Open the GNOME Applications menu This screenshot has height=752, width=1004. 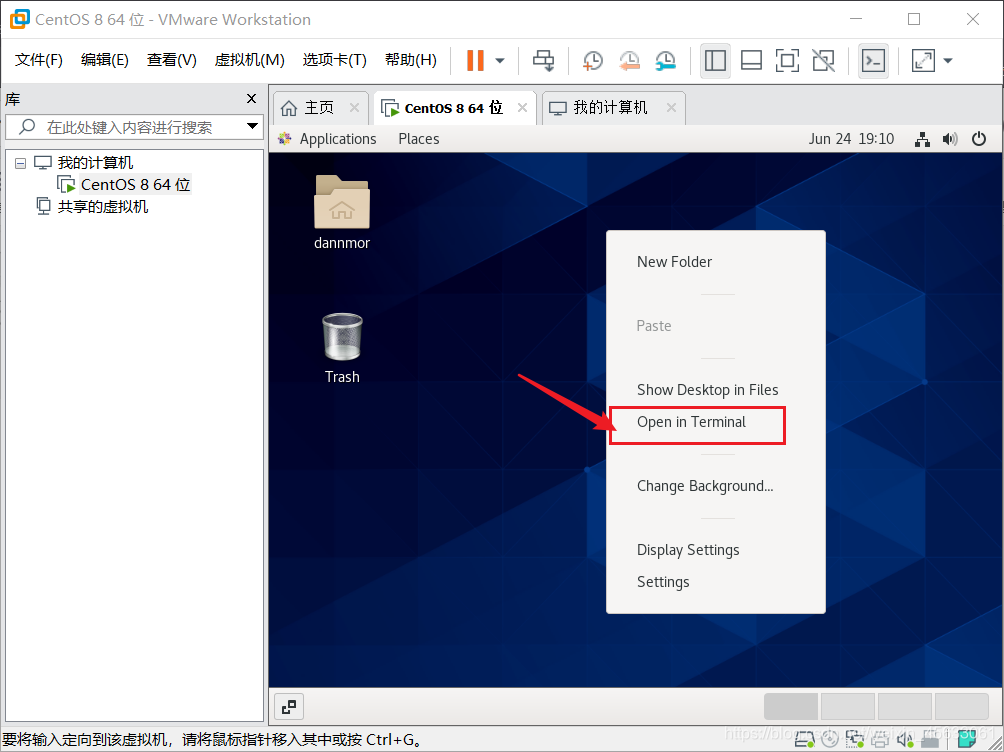pos(337,139)
